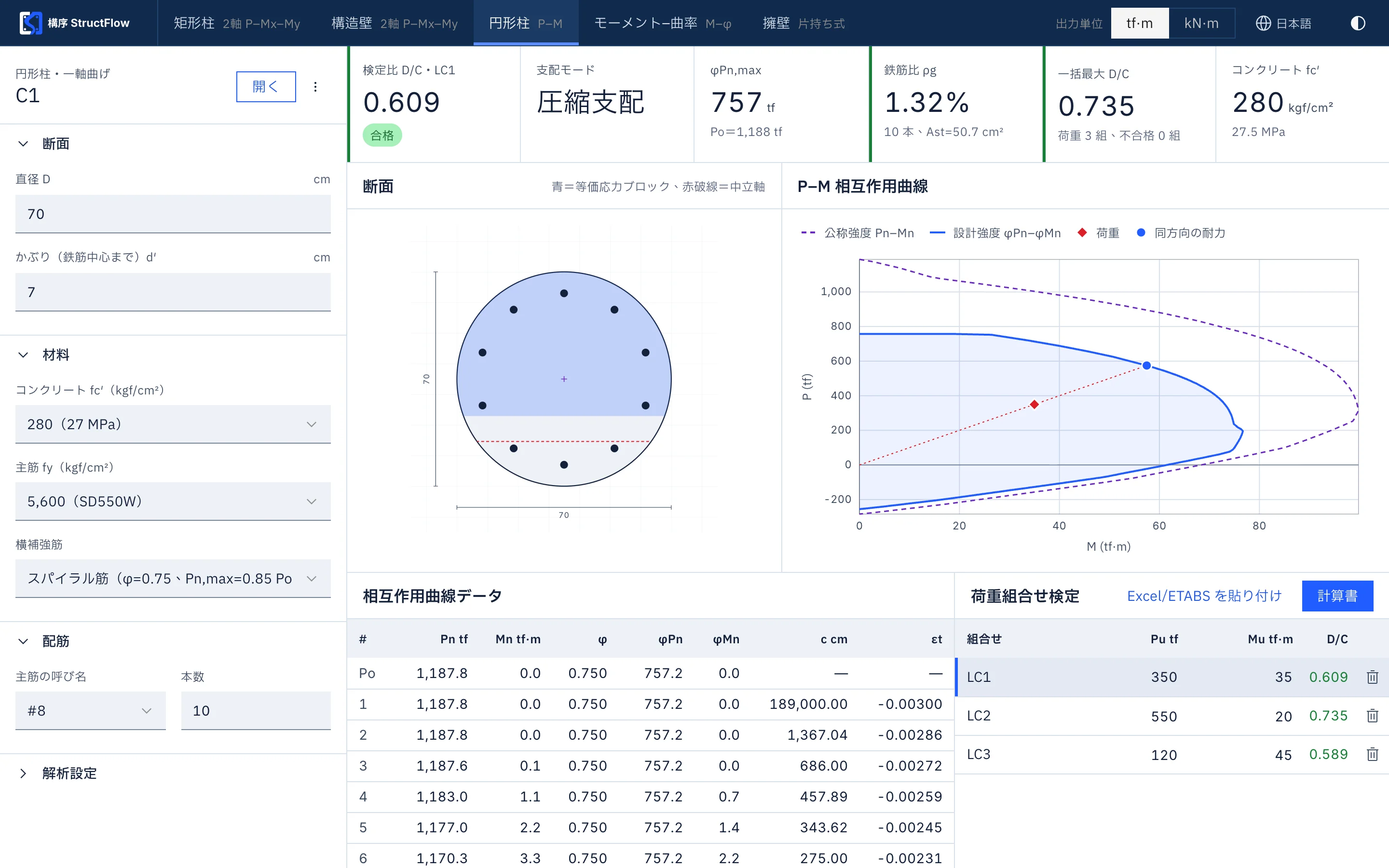The image size is (1389, 868).
Task: Toggle 同方向の耐力 legend series
Action: (1181, 232)
